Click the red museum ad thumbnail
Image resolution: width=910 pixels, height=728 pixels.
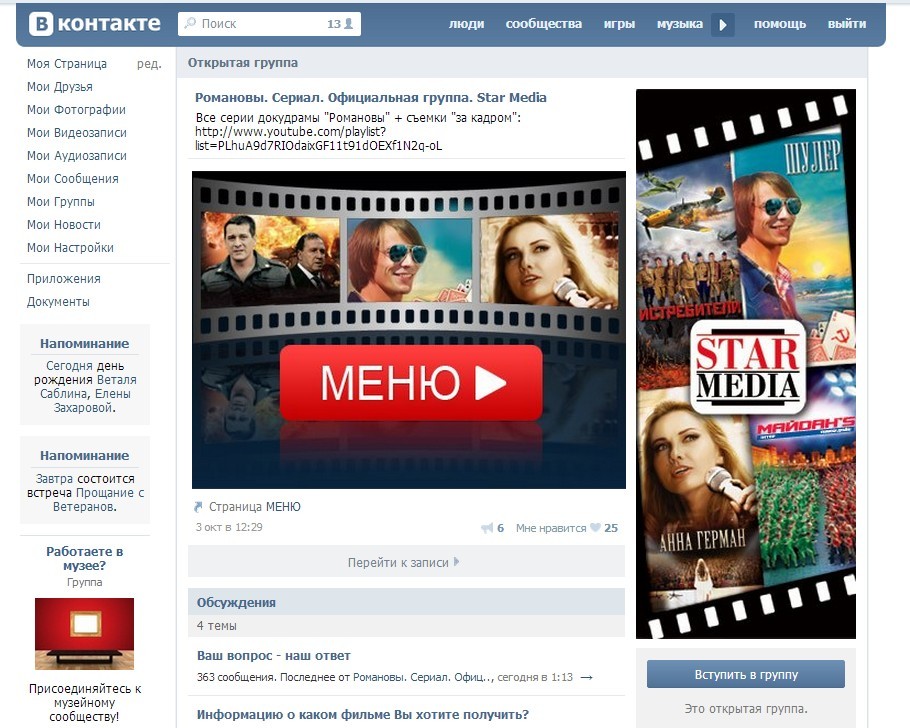pyautogui.click(x=84, y=634)
